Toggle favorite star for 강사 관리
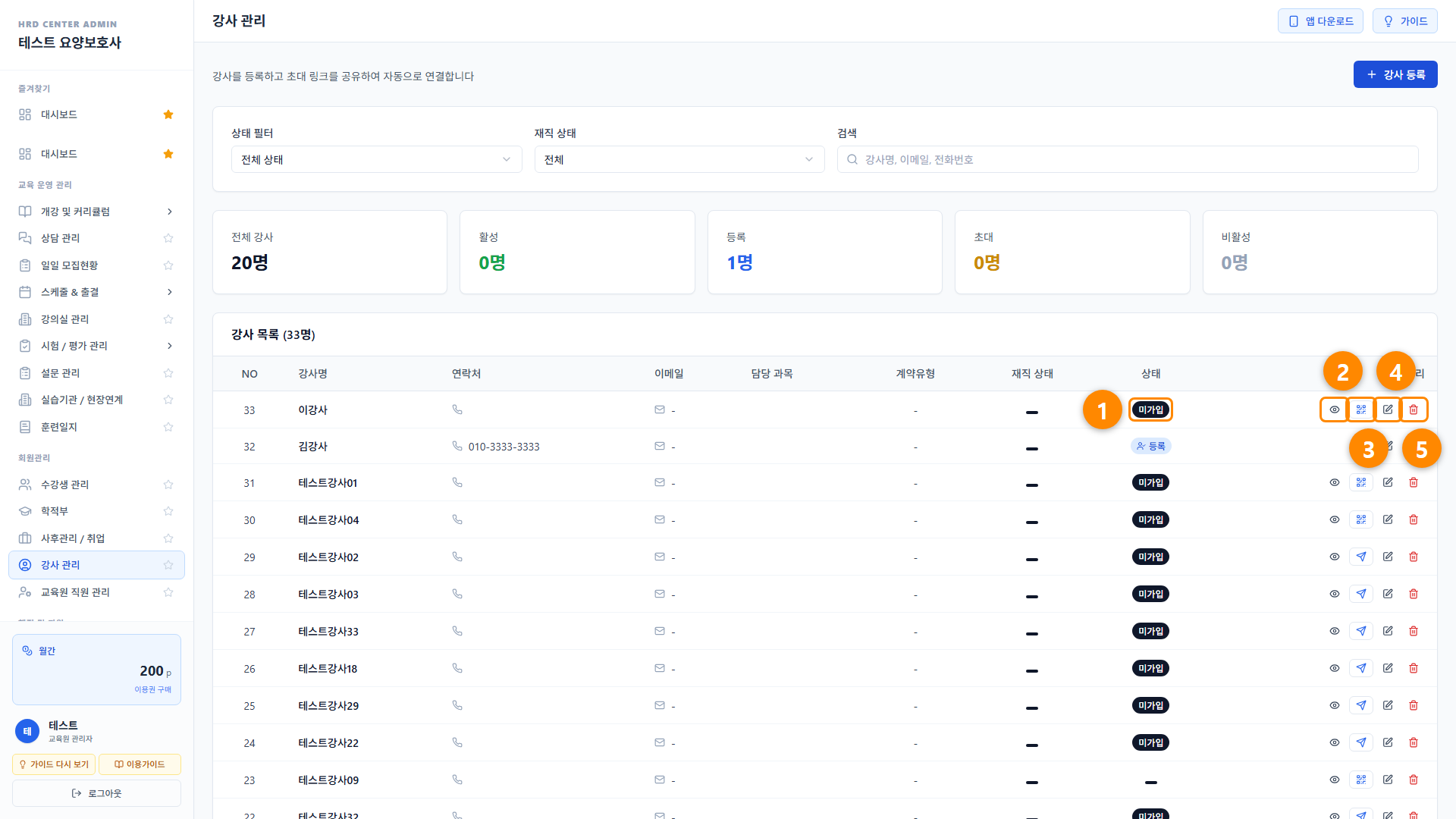 tap(168, 565)
